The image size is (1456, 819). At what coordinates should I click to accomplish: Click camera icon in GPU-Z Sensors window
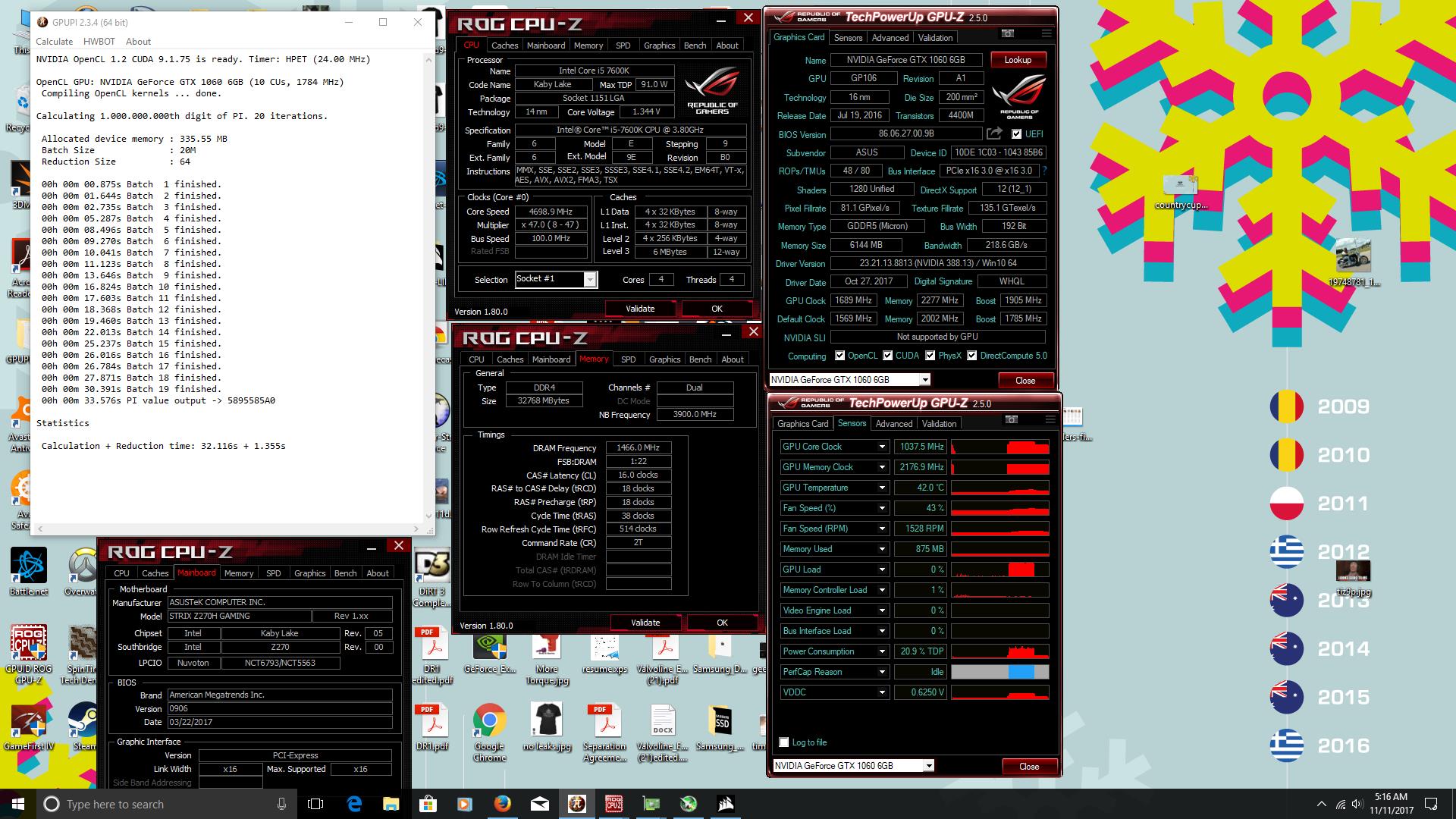(1012, 419)
